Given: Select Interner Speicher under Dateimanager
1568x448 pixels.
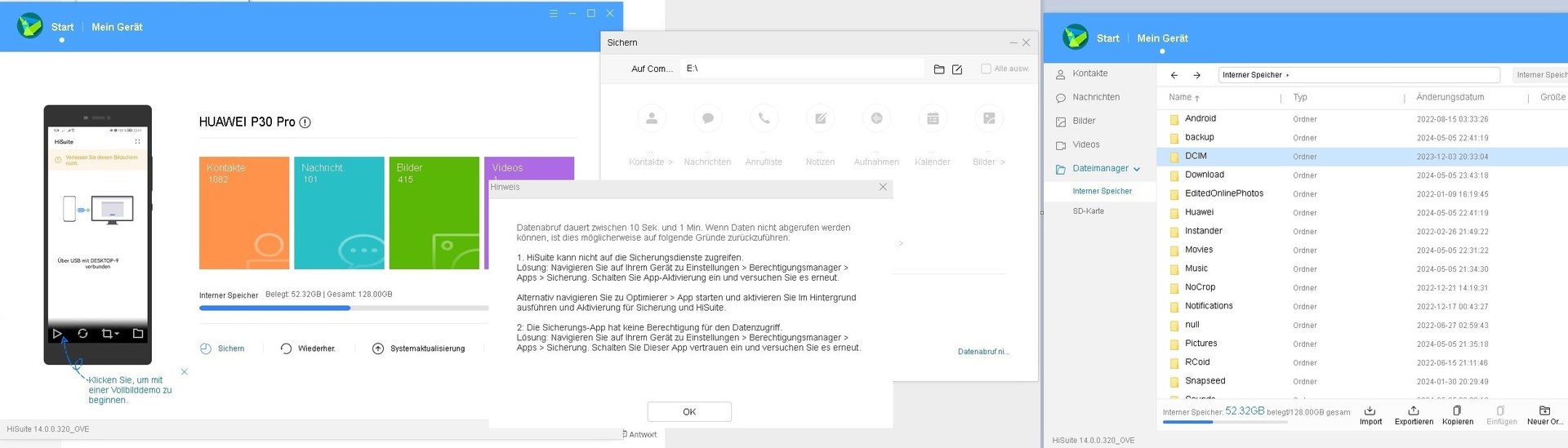Looking at the screenshot, I should 1102,191.
